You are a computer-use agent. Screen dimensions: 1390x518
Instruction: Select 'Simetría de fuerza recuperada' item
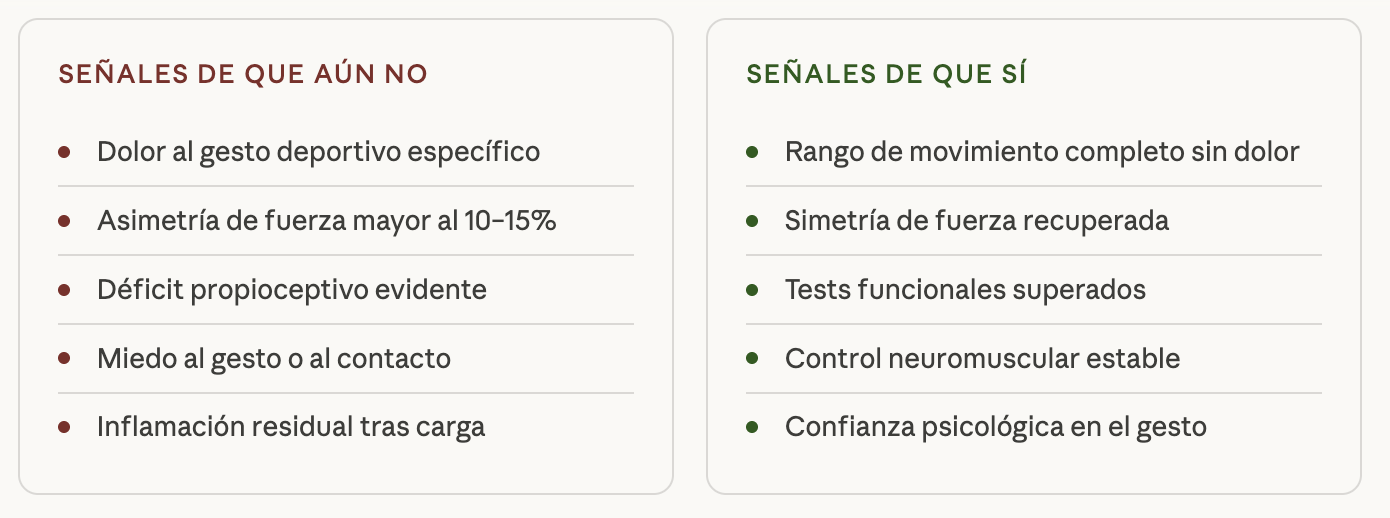(x=976, y=221)
